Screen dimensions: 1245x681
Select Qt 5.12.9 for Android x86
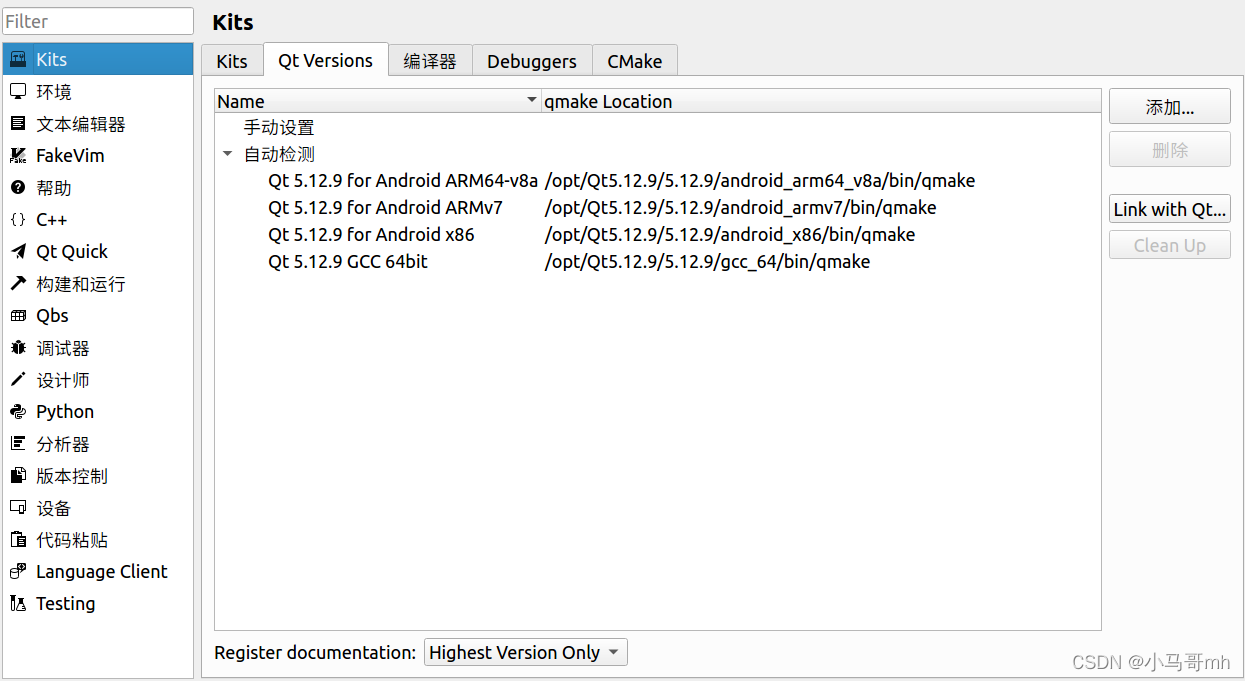(371, 235)
